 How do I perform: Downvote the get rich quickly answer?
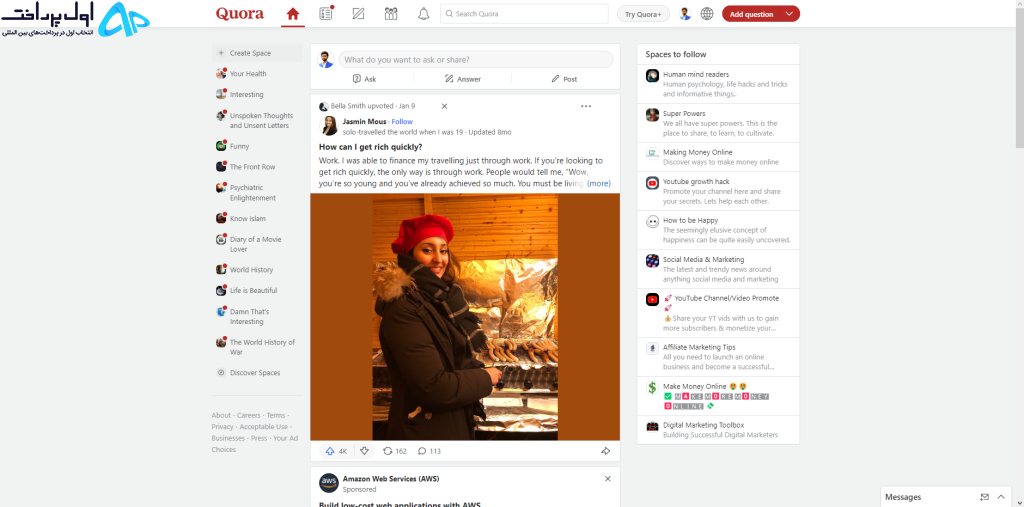click(x=364, y=451)
